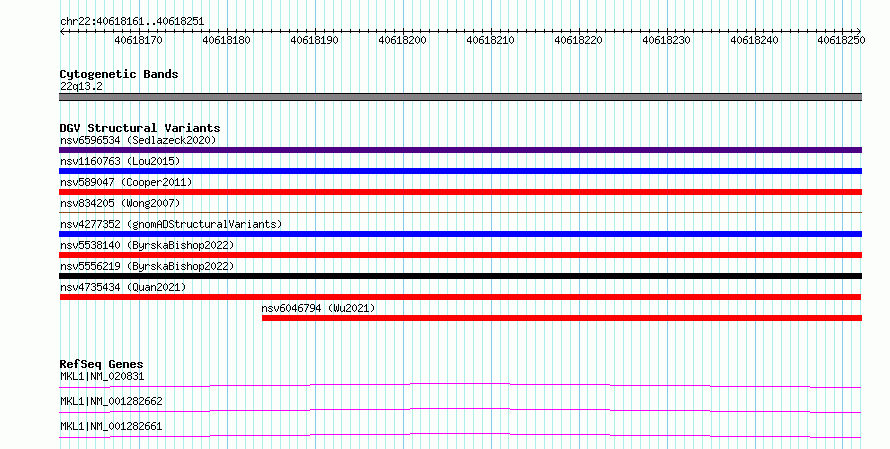890x449 pixels.
Task: Open the nsv4735434 (Quan2021) label
Action: tap(123, 287)
